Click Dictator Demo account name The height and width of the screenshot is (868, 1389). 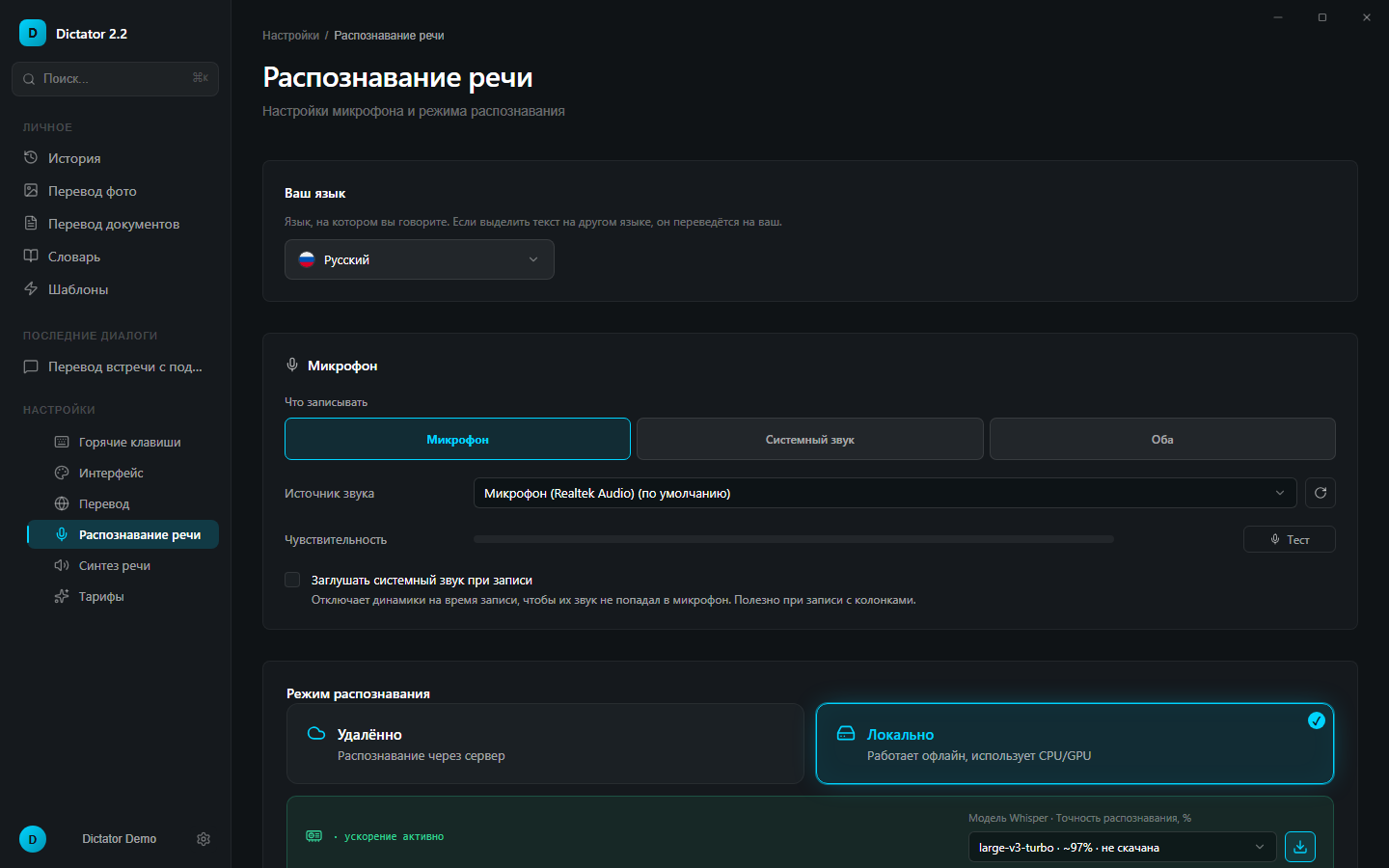120,839
